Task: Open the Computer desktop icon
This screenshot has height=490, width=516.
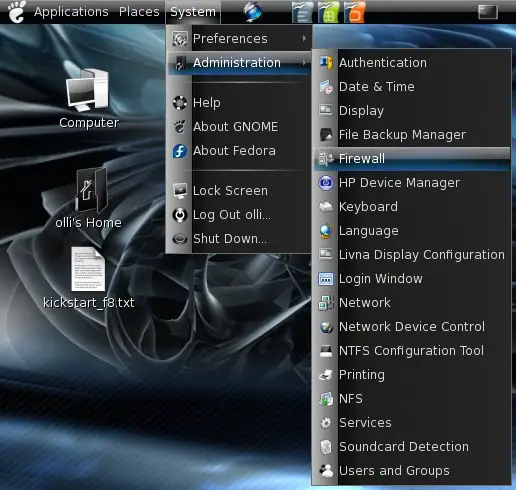Action: pyautogui.click(x=88, y=90)
